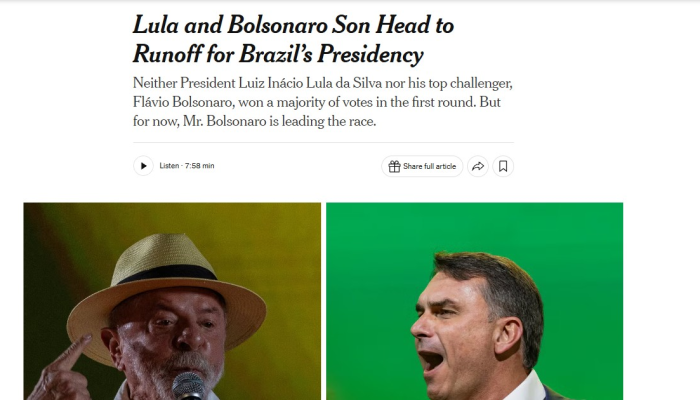Viewport: 700px width, 400px height.
Task: Click 'Runoff for Brazil's Presidency' headline line
Action: (278, 54)
